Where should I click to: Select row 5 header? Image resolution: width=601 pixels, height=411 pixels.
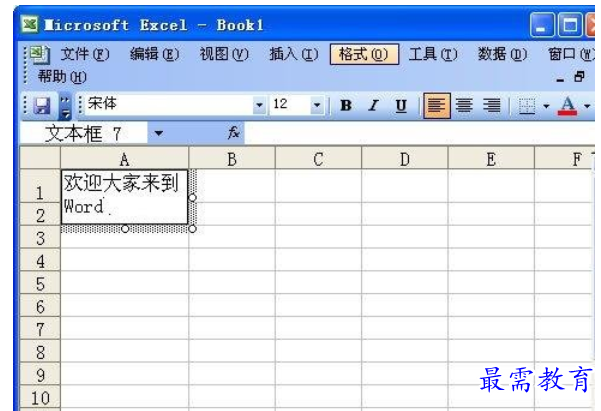40,283
